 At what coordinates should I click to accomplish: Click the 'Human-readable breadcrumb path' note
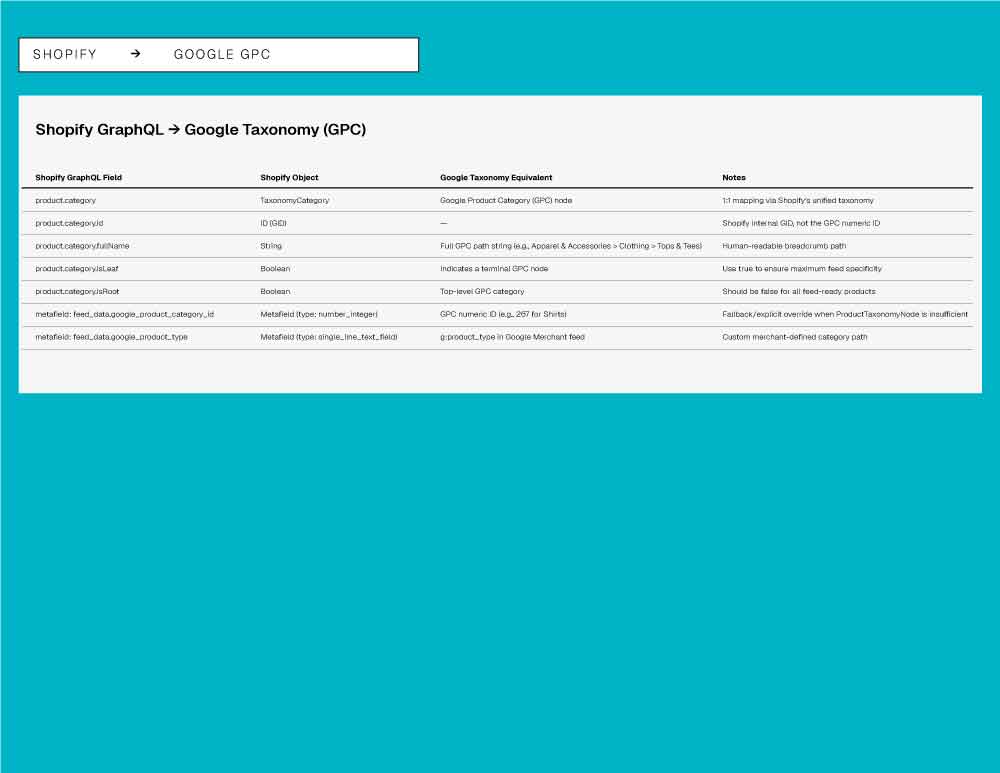click(784, 246)
